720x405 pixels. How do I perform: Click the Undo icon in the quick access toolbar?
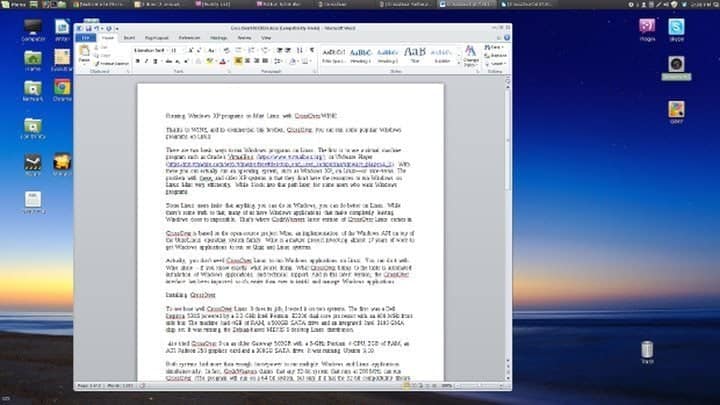(96, 28)
